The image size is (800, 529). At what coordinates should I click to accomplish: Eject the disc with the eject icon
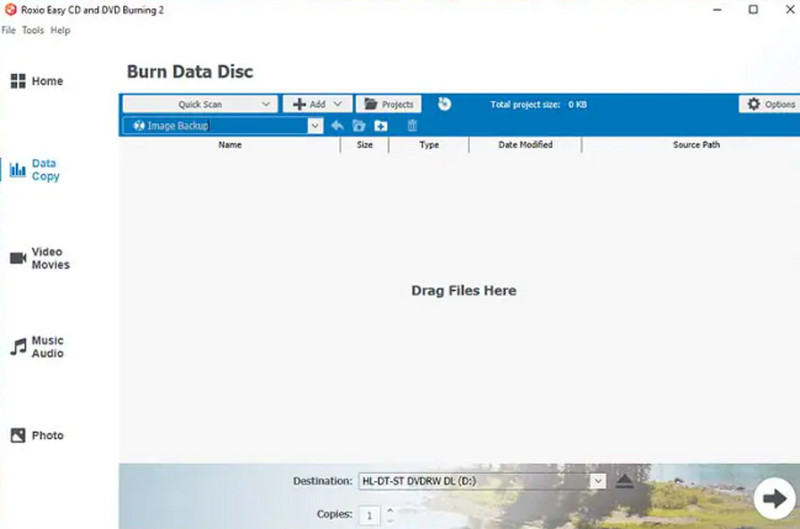pos(624,481)
